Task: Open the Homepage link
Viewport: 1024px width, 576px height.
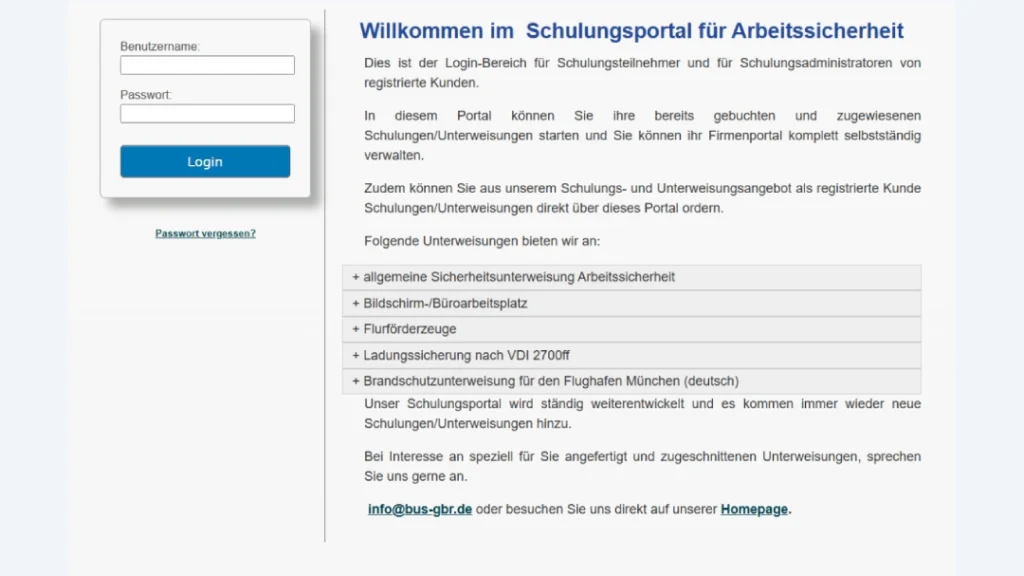Action: tap(754, 509)
